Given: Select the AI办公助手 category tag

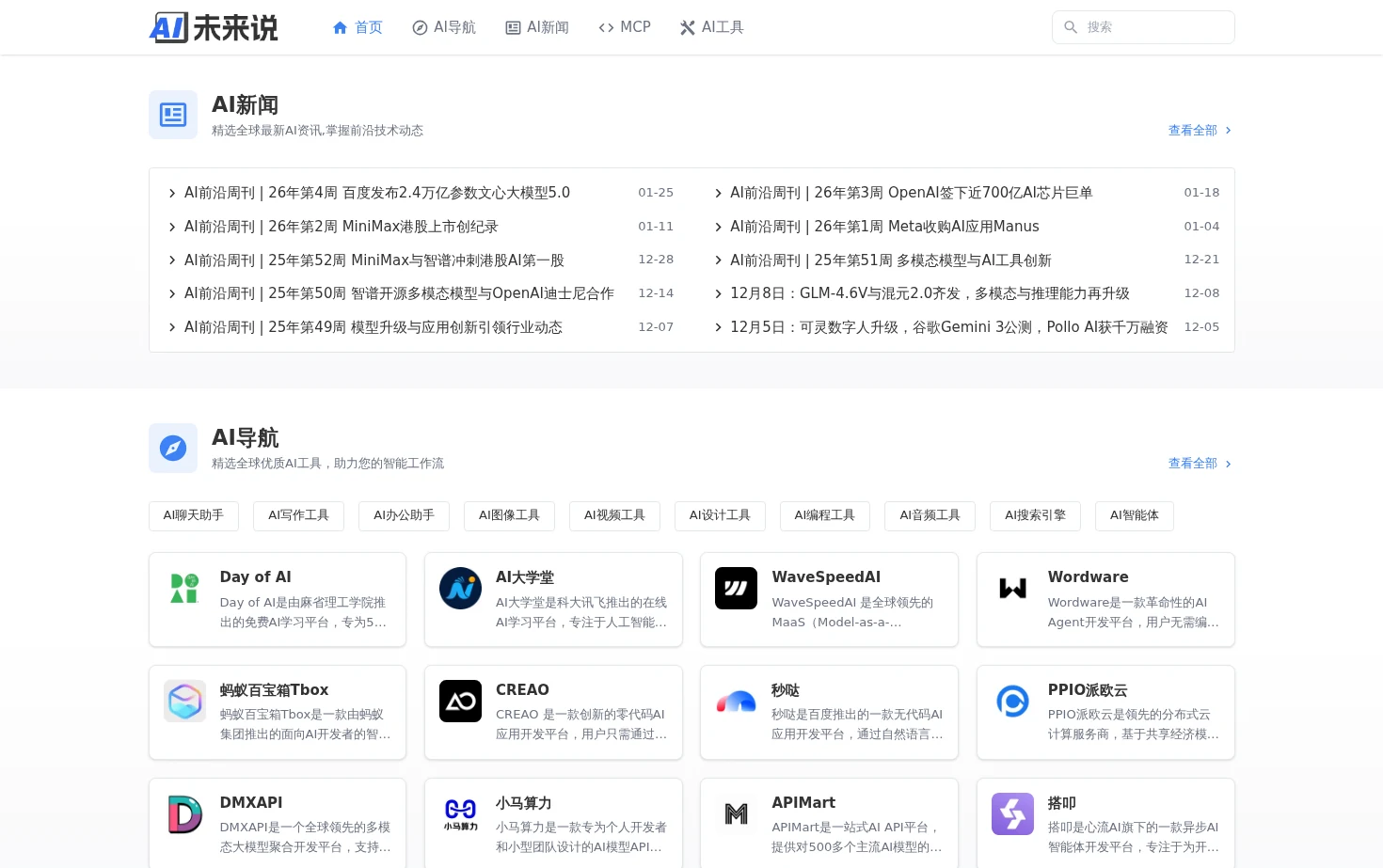Looking at the screenshot, I should tap(405, 515).
